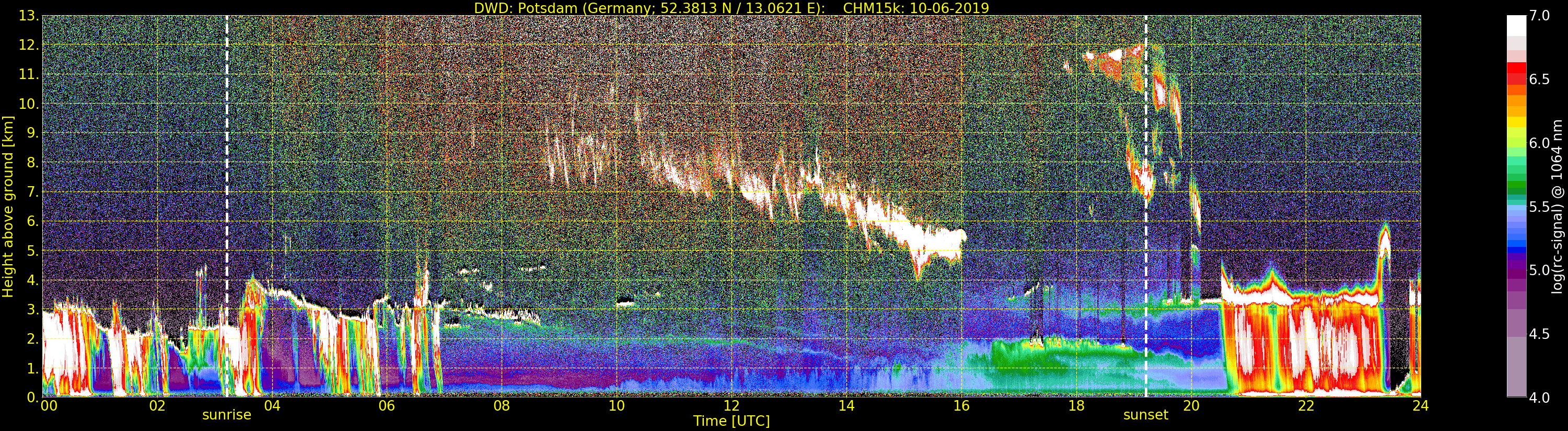Click the height axis tick '7.'
This screenshot has width=1568, height=431.
[32, 192]
